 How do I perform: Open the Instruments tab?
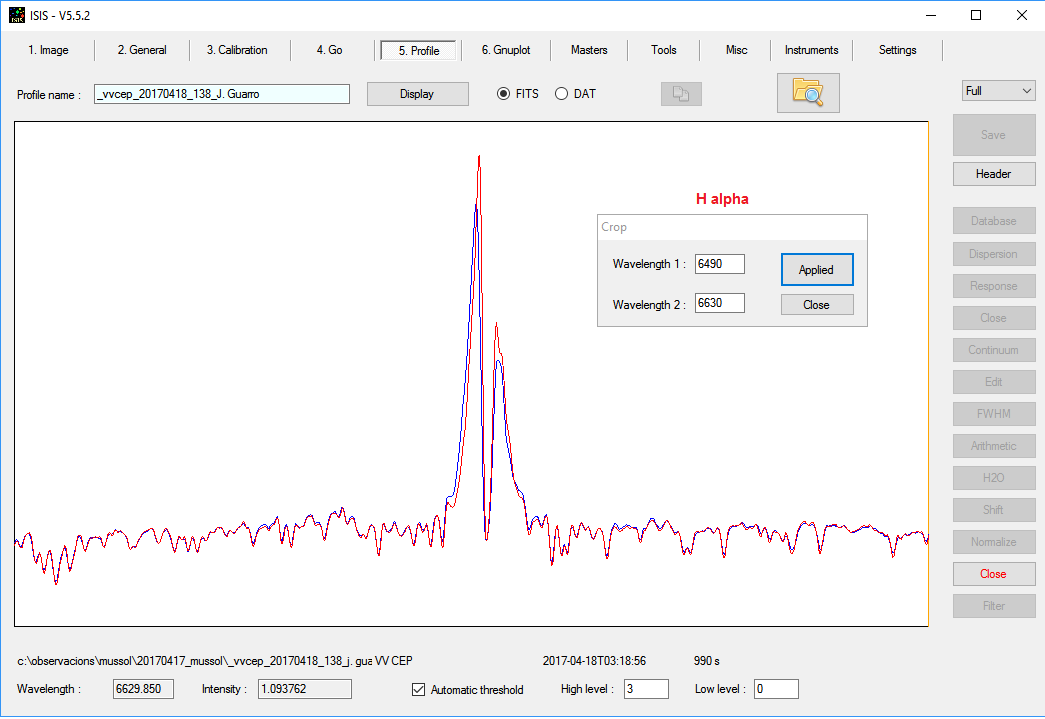click(x=811, y=50)
